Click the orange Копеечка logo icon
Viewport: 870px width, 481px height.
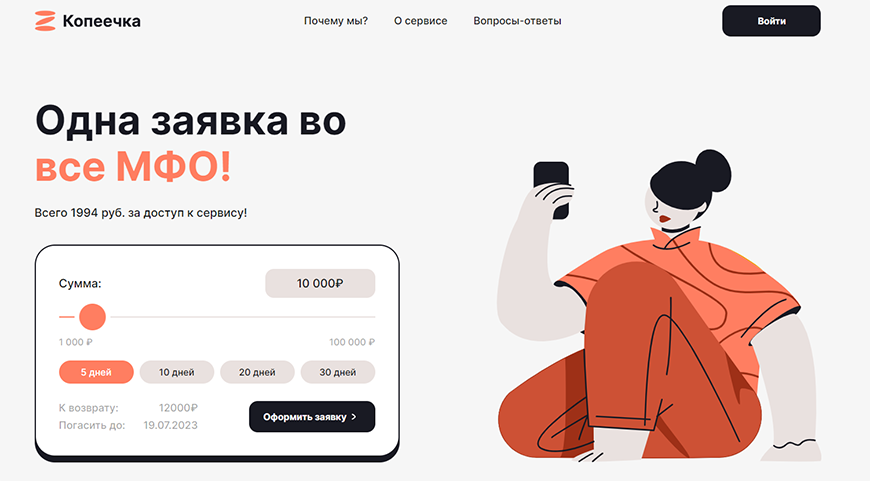45,21
